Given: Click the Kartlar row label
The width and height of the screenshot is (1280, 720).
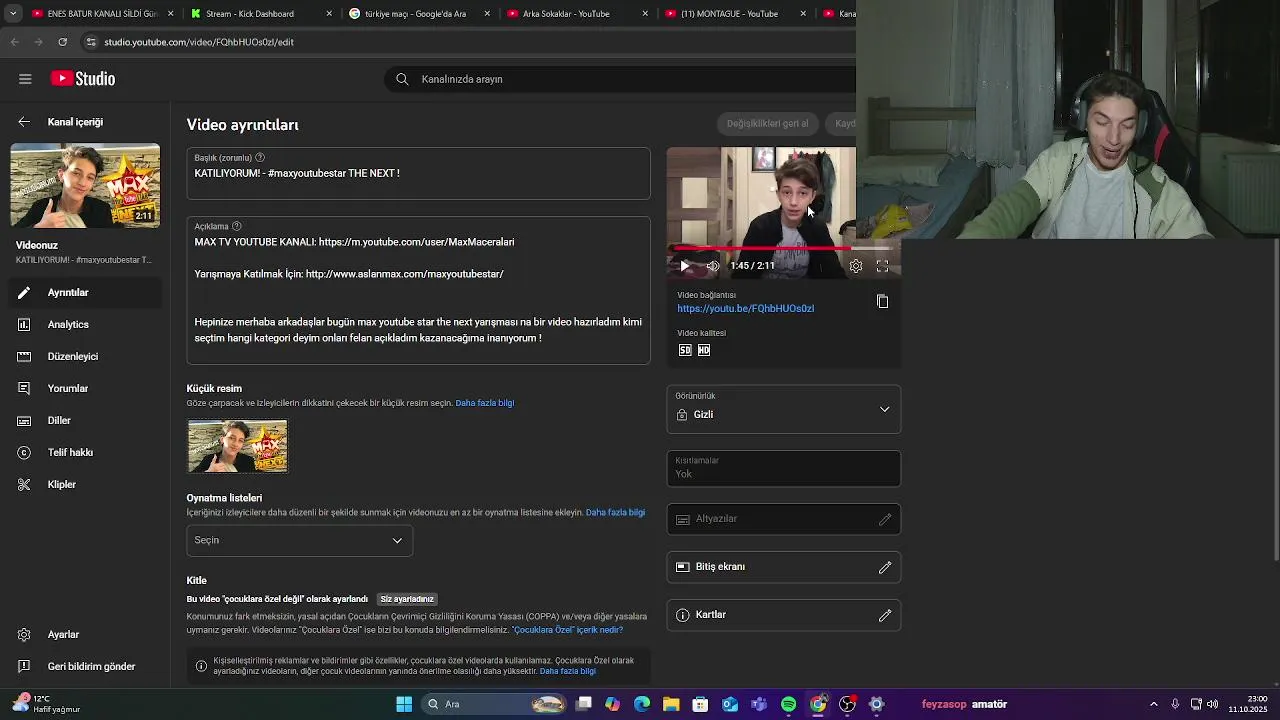Looking at the screenshot, I should click(x=711, y=615).
